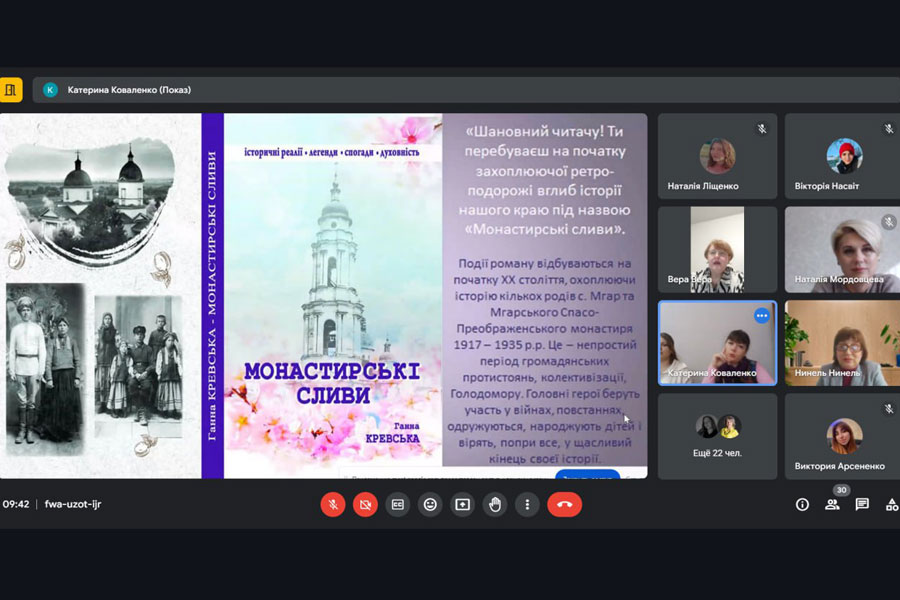Open the three-dot more options menu

pos(527,505)
